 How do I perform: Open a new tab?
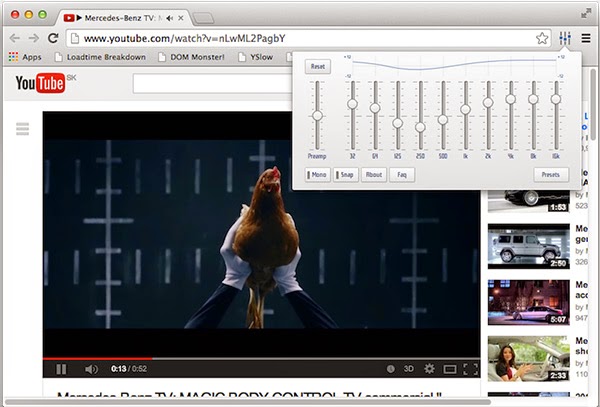203,18
